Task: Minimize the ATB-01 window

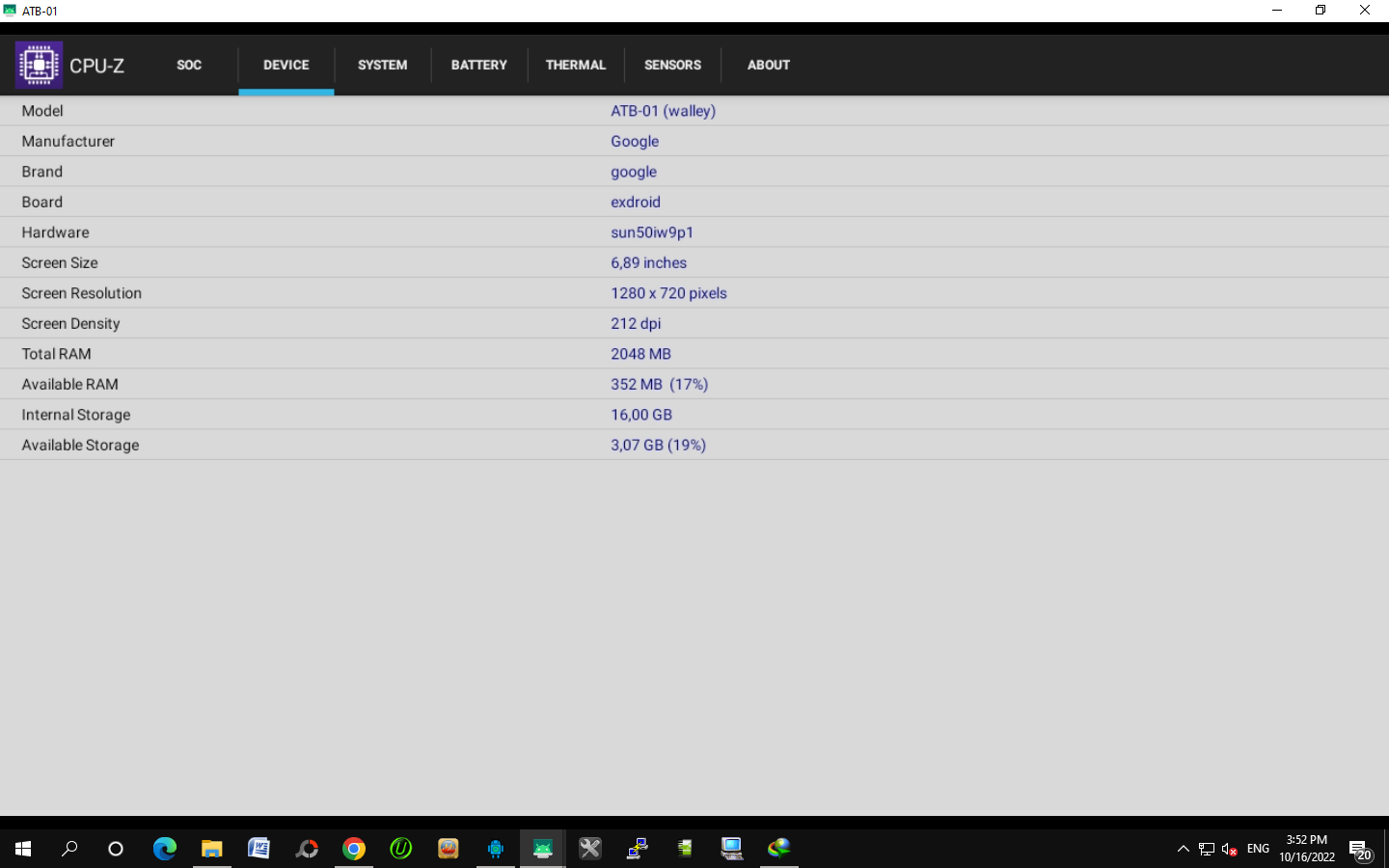Action: [1277, 11]
